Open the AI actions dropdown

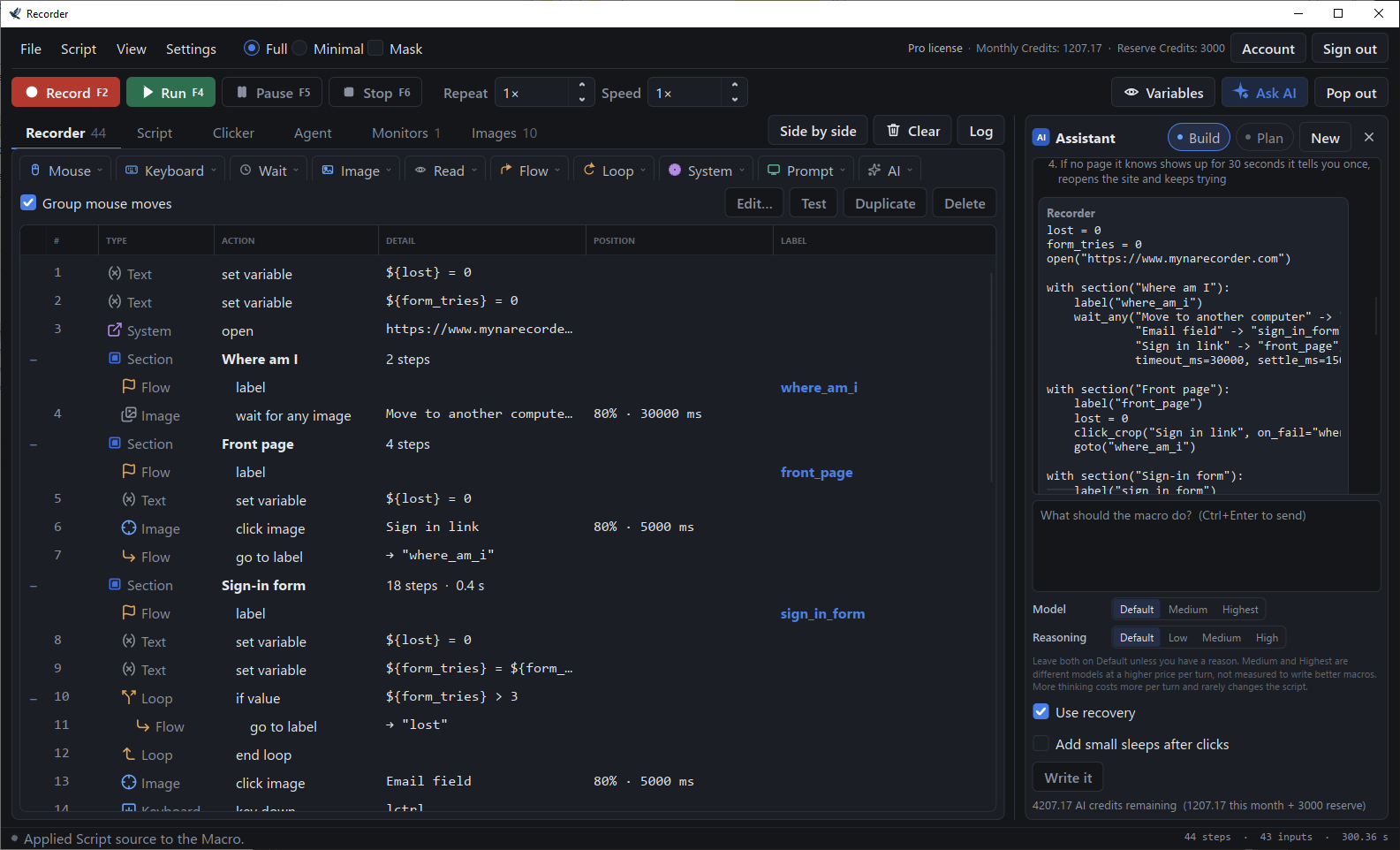click(x=889, y=170)
